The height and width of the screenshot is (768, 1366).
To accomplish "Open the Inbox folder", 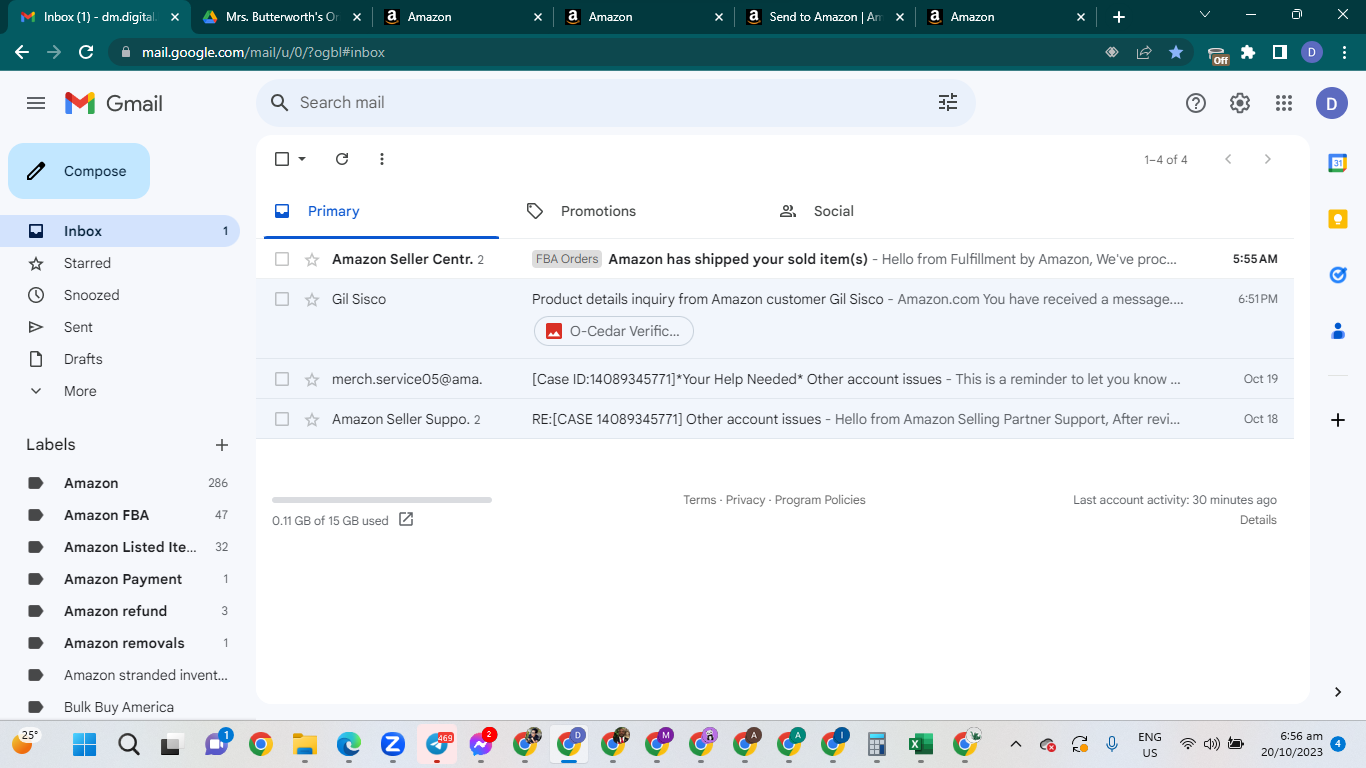I will pyautogui.click(x=120, y=231).
